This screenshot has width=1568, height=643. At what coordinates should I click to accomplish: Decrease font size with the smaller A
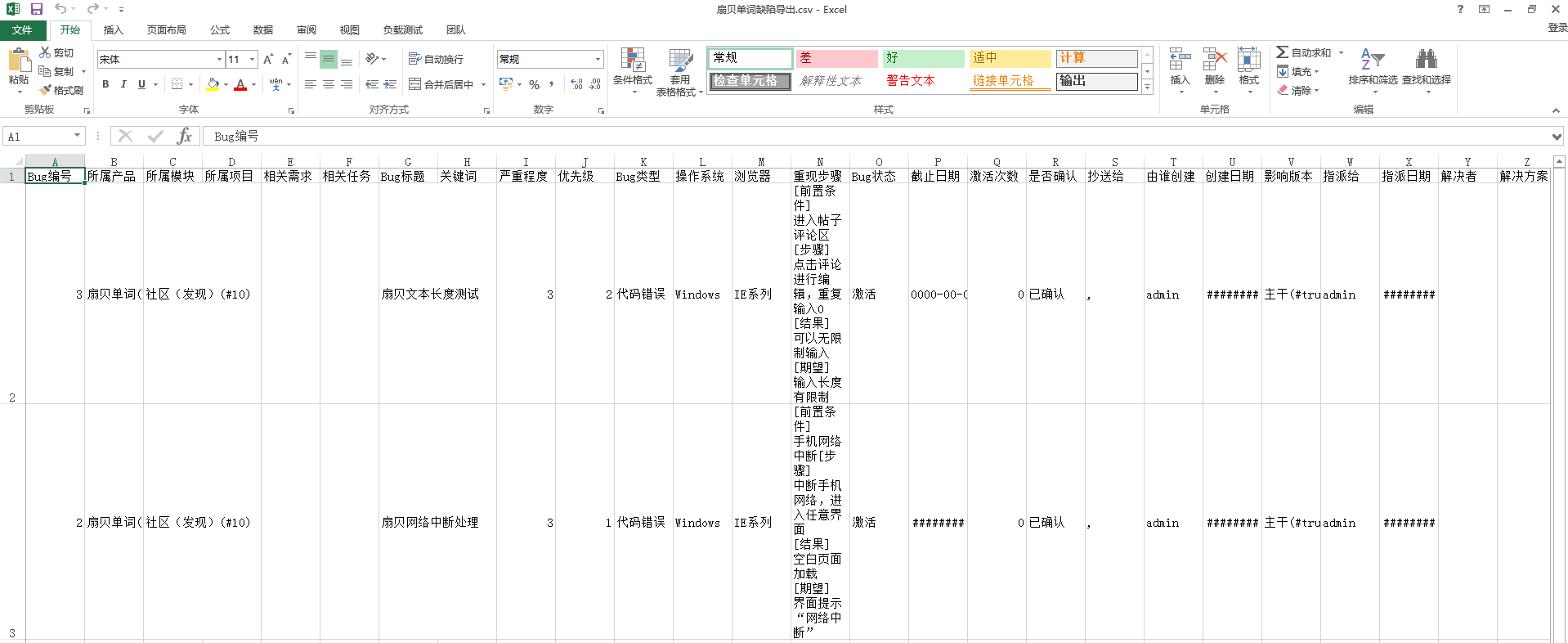(x=286, y=60)
